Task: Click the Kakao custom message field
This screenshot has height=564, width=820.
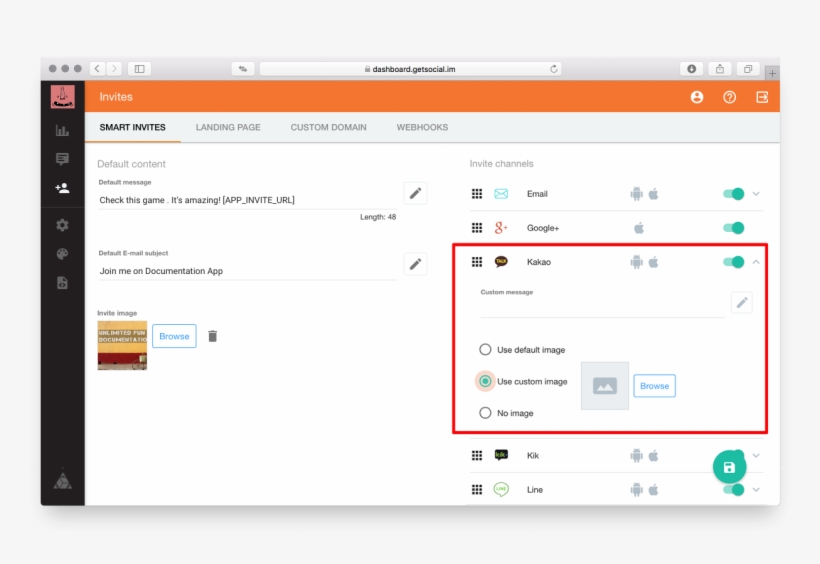Action: tap(602, 308)
